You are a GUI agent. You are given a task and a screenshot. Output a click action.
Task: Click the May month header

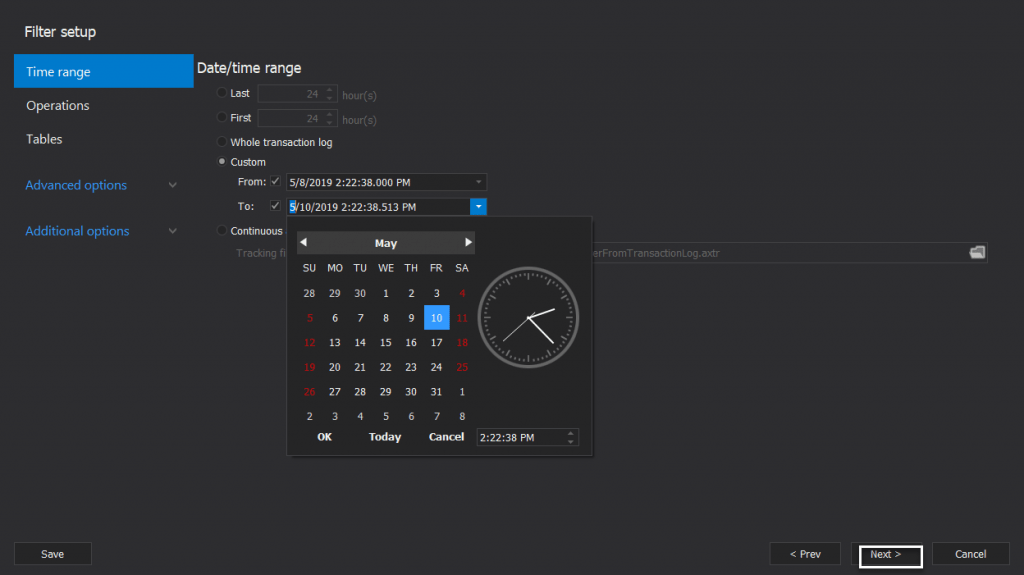coord(386,243)
